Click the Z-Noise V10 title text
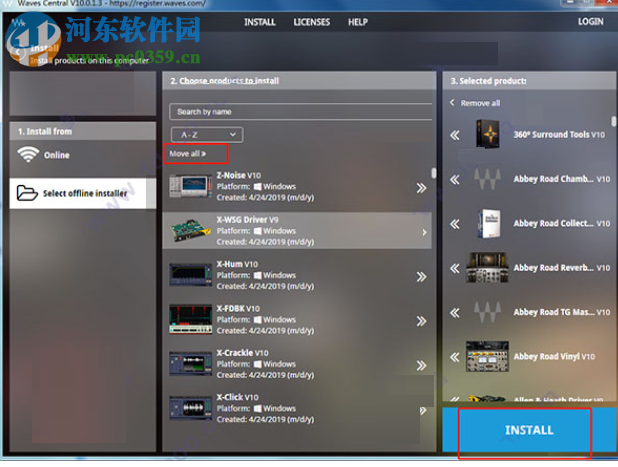The image size is (618, 467). point(238,176)
